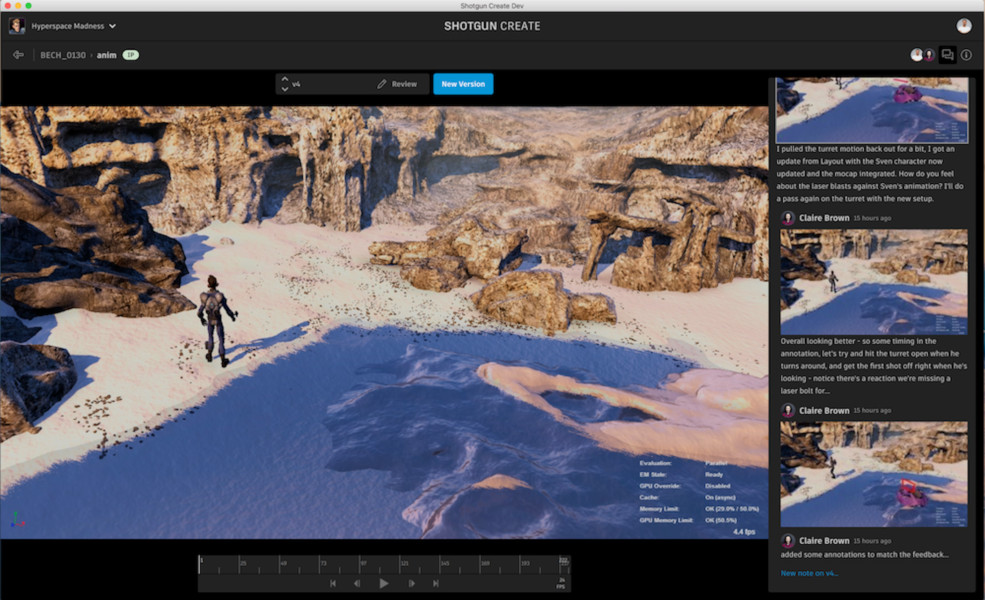The image size is (985, 600).
Task: Open the info details panel icon
Action: click(966, 55)
